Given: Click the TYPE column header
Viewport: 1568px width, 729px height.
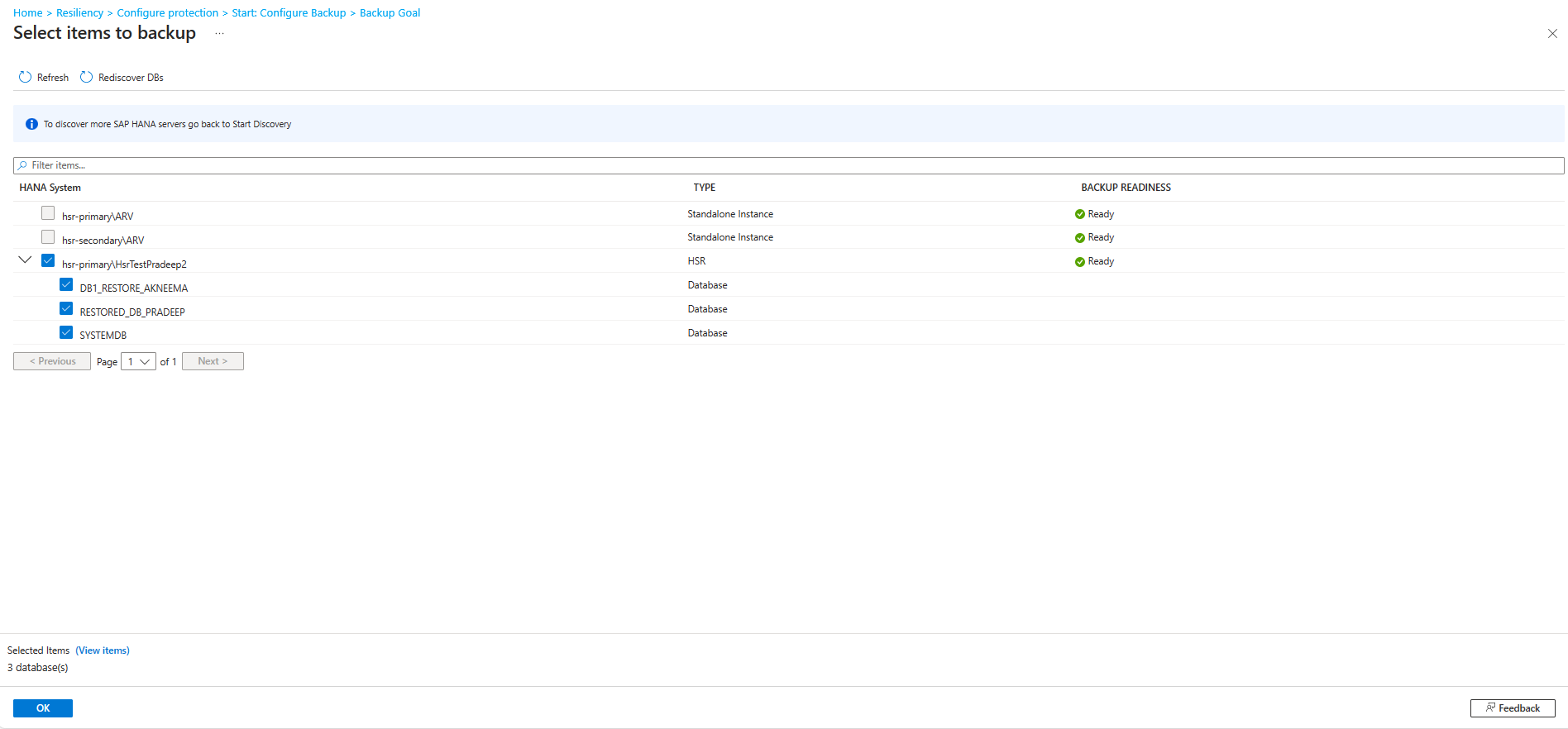Looking at the screenshot, I should point(705,188).
